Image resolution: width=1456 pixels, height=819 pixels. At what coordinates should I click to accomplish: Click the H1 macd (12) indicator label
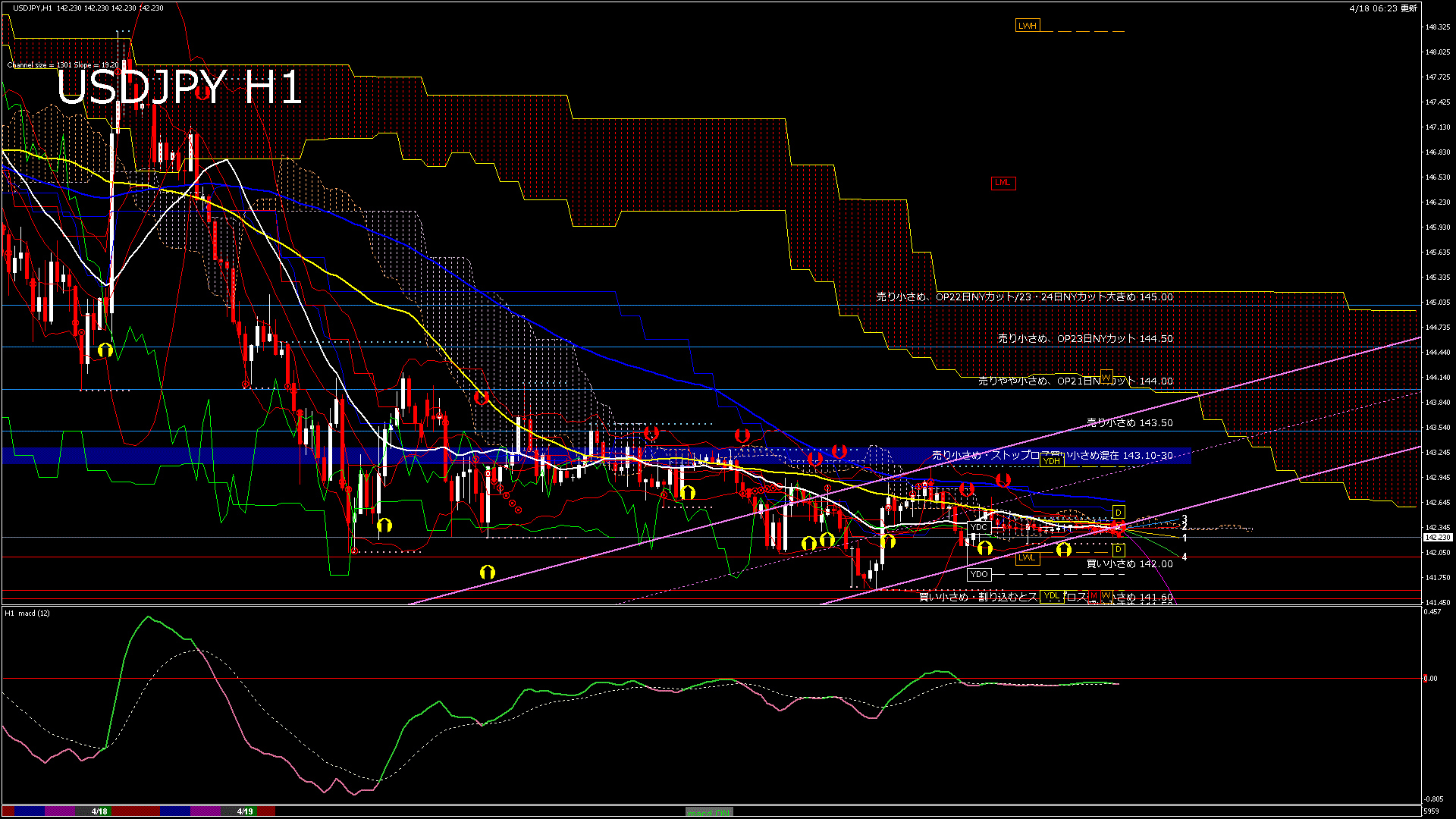(27, 613)
